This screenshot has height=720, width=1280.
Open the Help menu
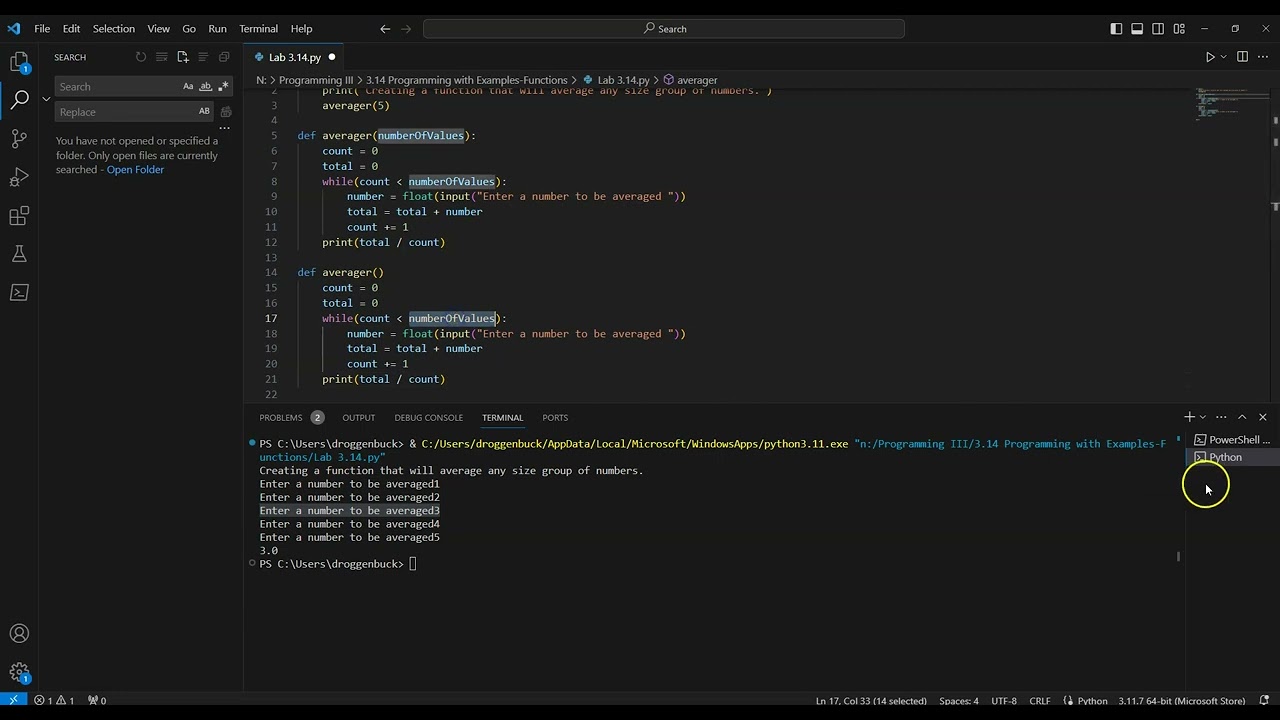click(x=301, y=29)
